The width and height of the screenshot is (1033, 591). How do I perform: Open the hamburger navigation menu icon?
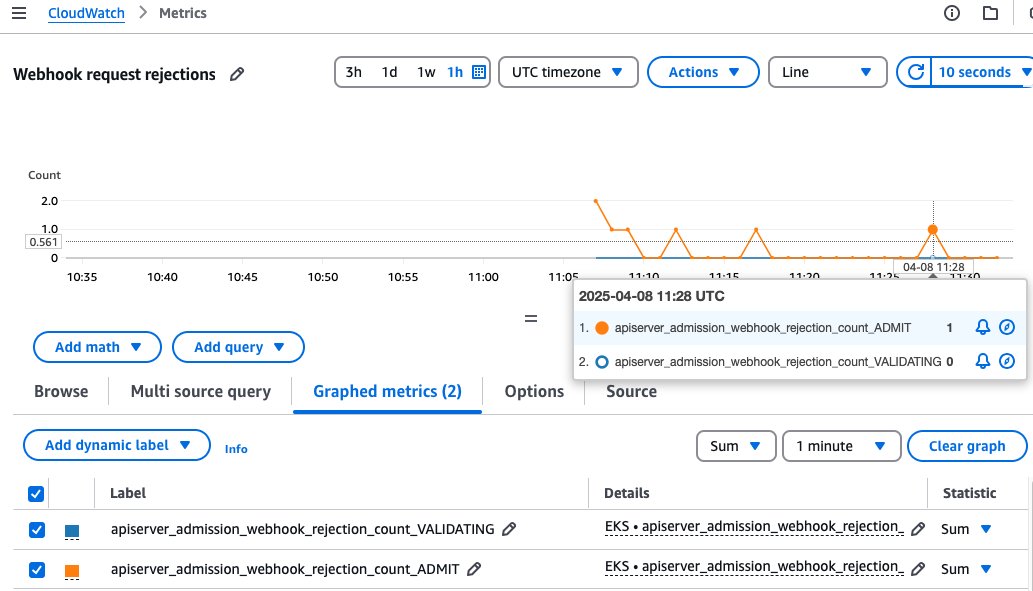pos(18,12)
